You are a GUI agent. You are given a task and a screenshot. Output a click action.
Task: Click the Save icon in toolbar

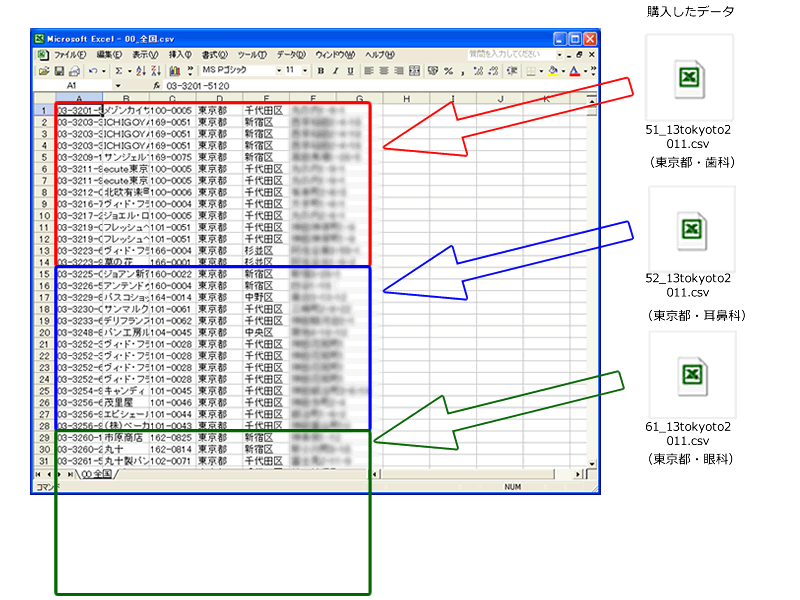coord(59,71)
